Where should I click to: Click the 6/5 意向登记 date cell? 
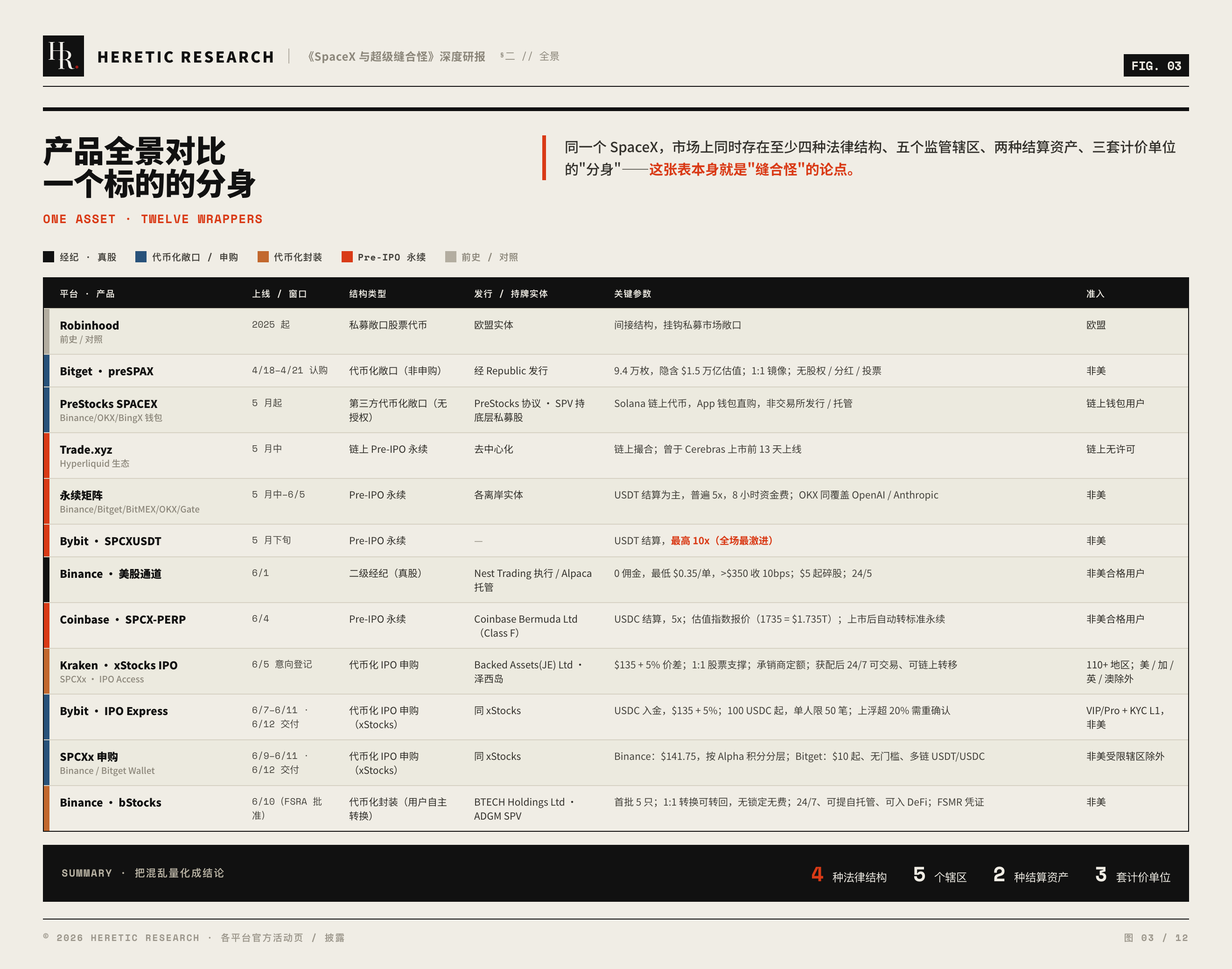pos(282,664)
